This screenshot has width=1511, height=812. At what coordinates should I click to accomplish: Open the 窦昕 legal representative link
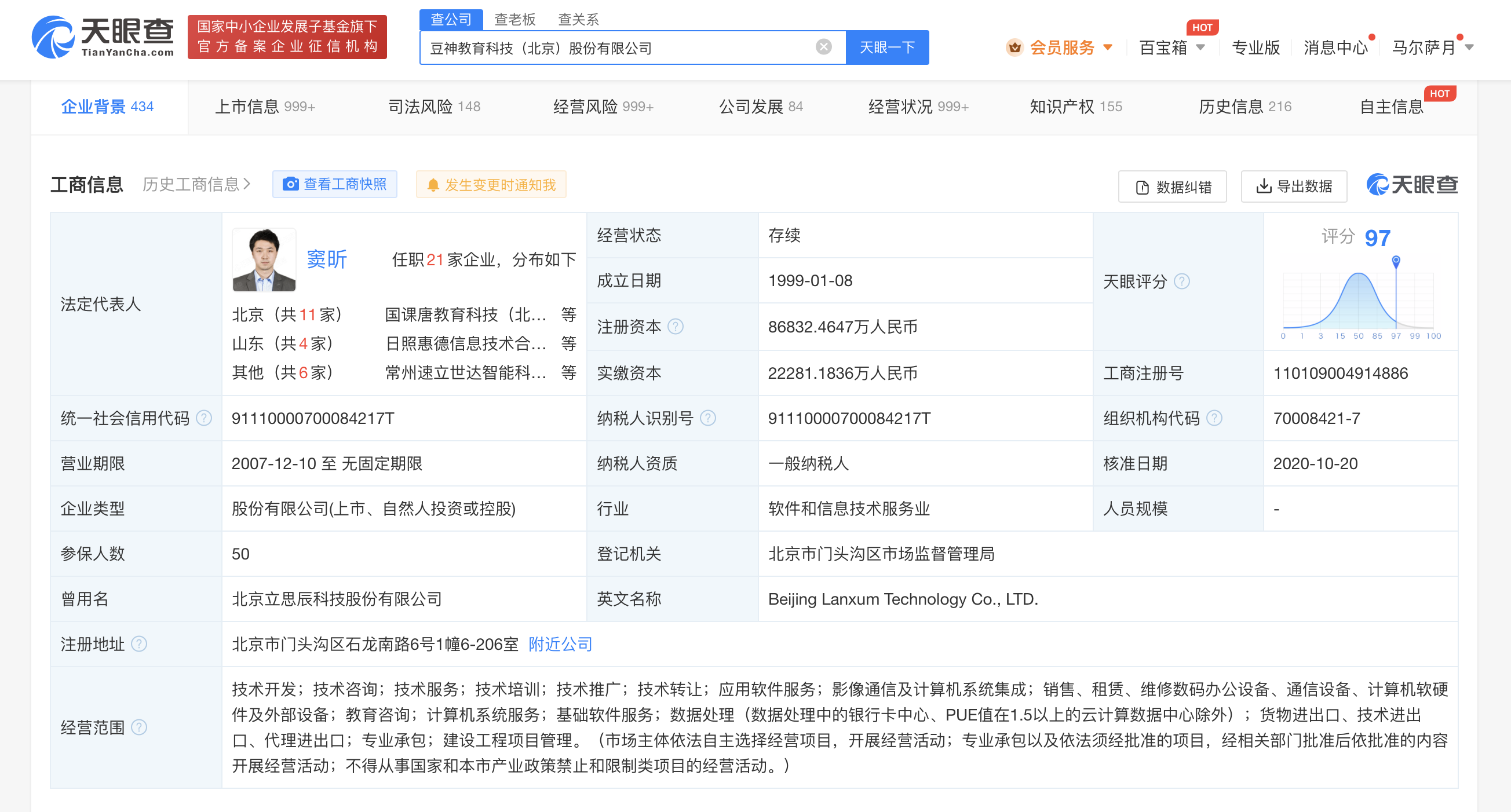327,259
